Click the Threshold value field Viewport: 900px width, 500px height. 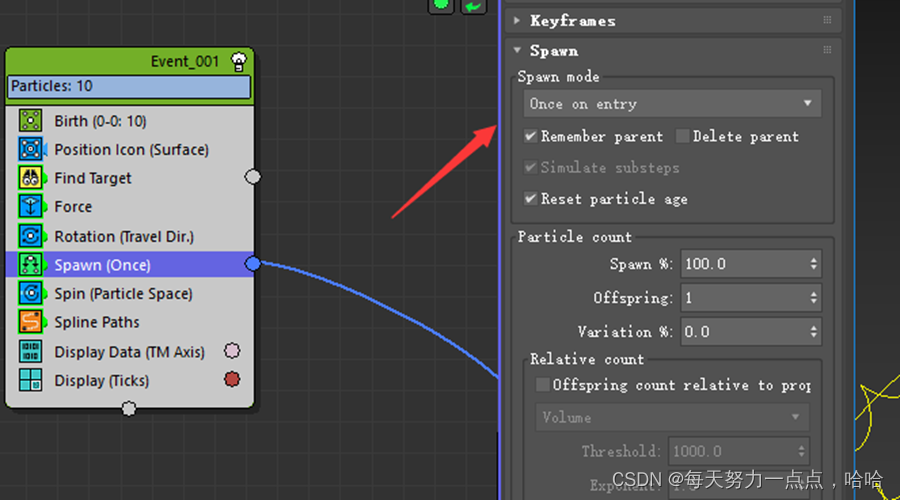pos(732,451)
